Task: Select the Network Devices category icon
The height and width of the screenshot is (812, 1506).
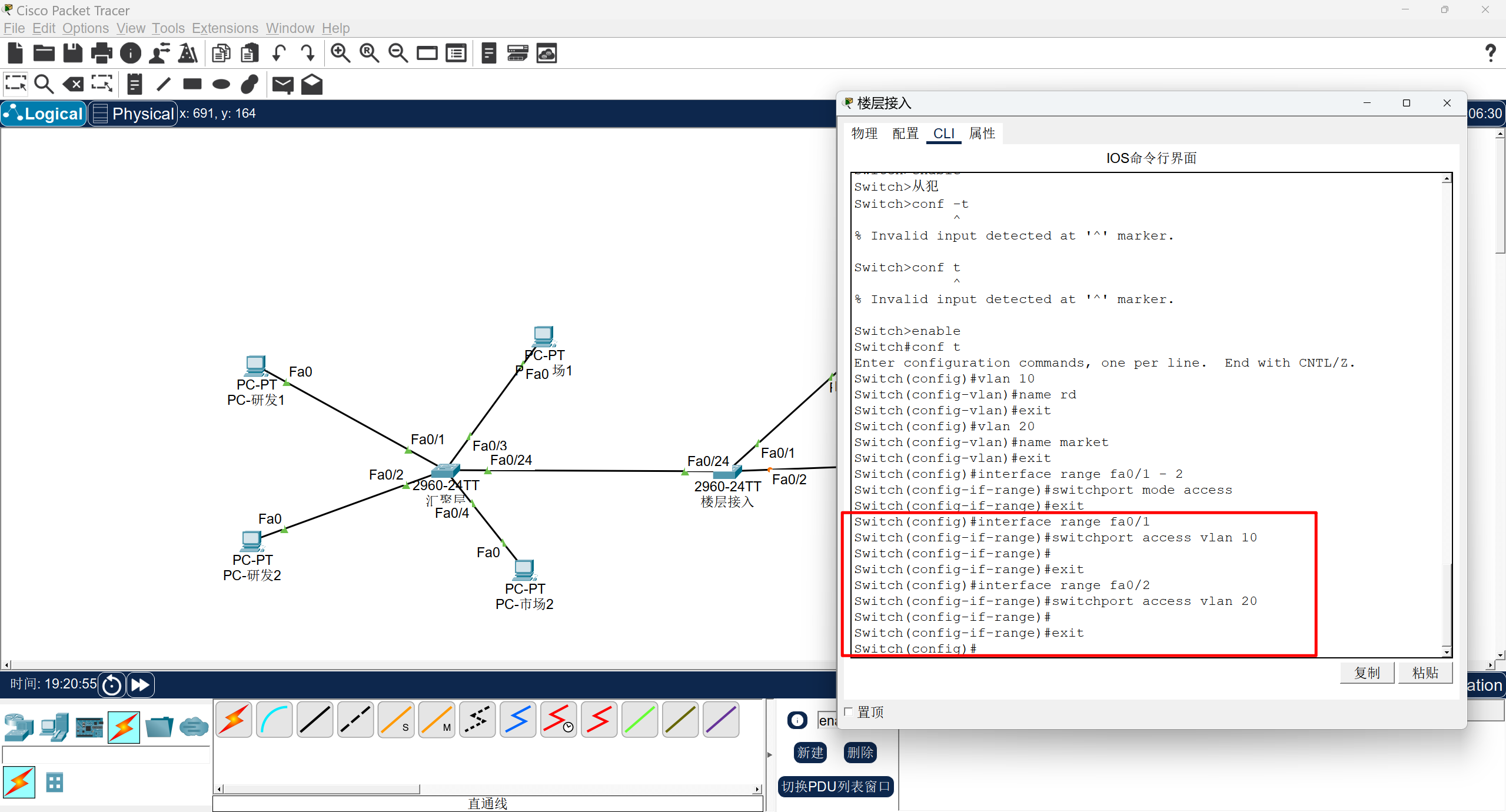Action: pyautogui.click(x=19, y=727)
